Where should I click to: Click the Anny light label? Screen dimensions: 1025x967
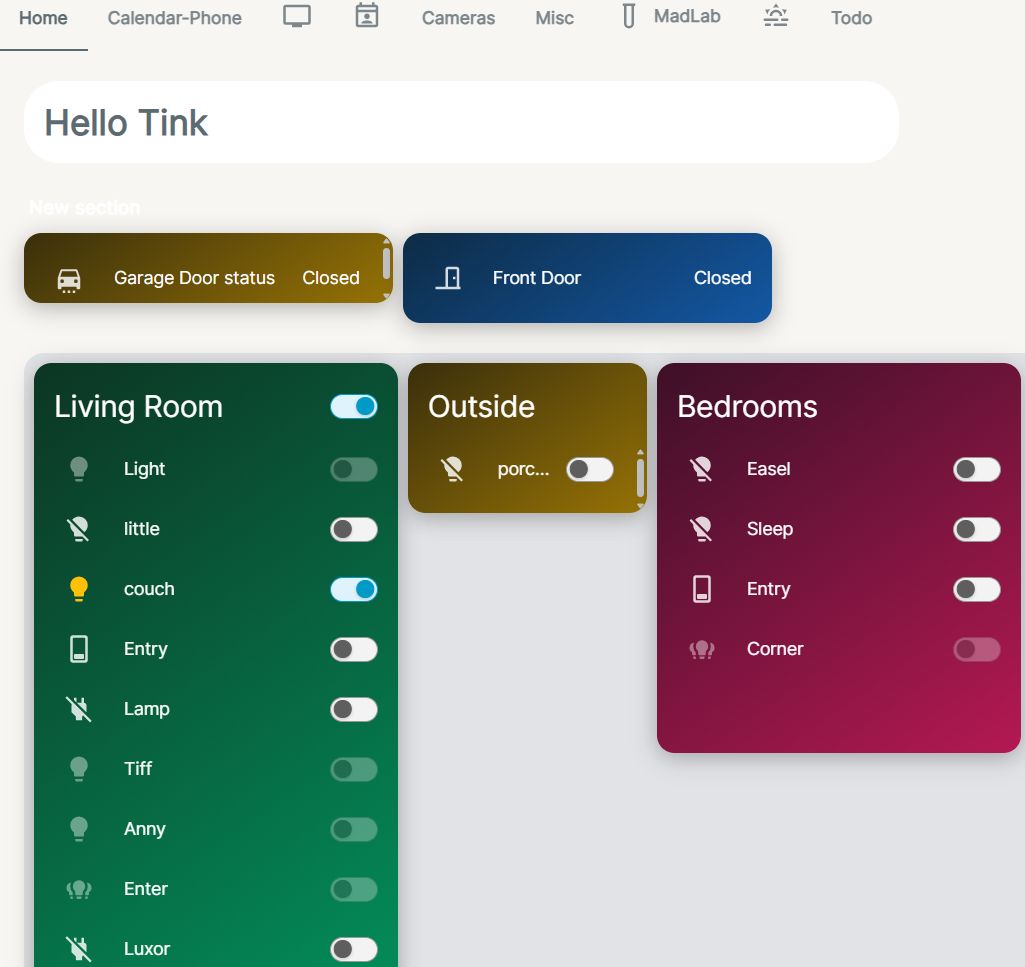(144, 829)
